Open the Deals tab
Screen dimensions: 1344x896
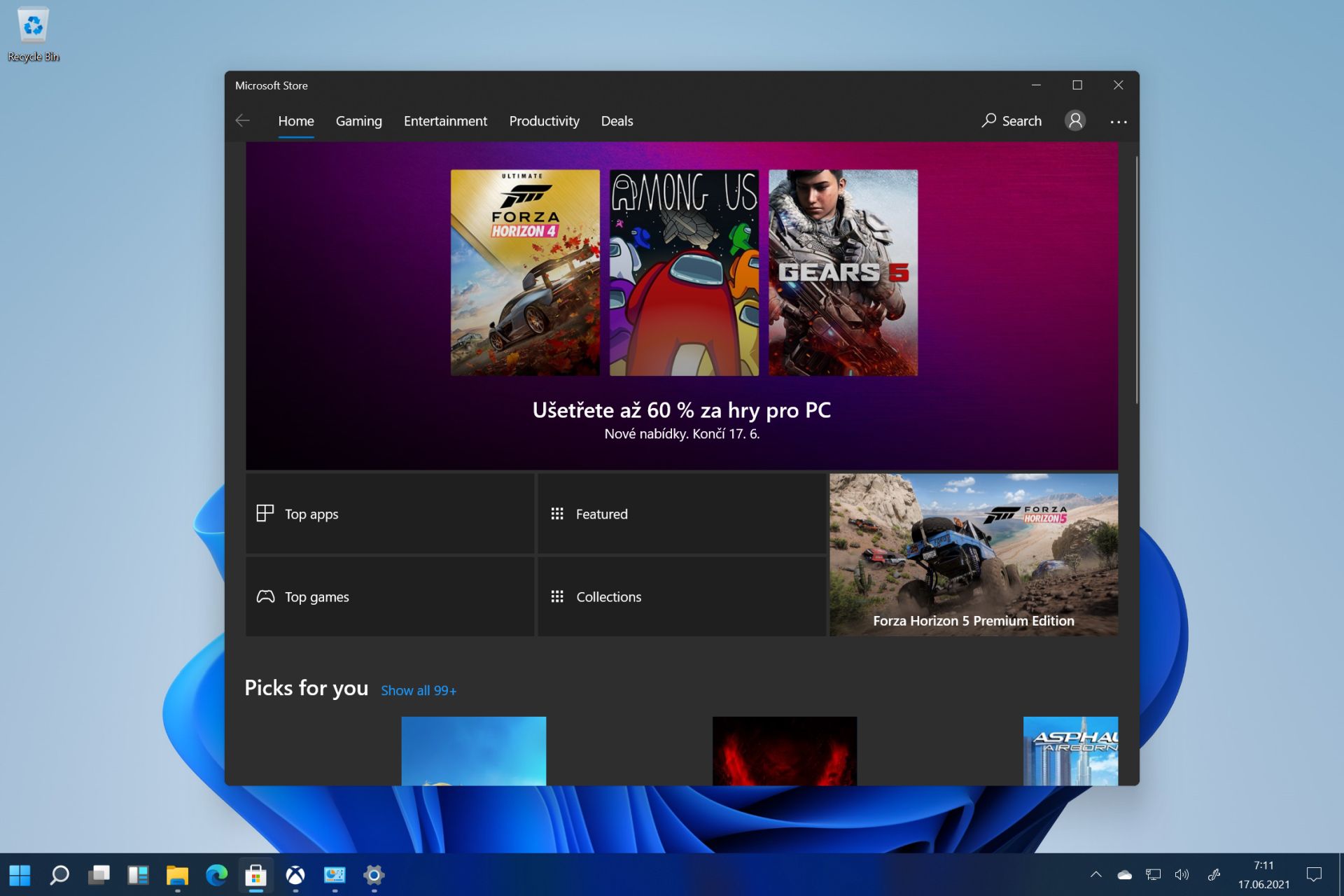(617, 120)
